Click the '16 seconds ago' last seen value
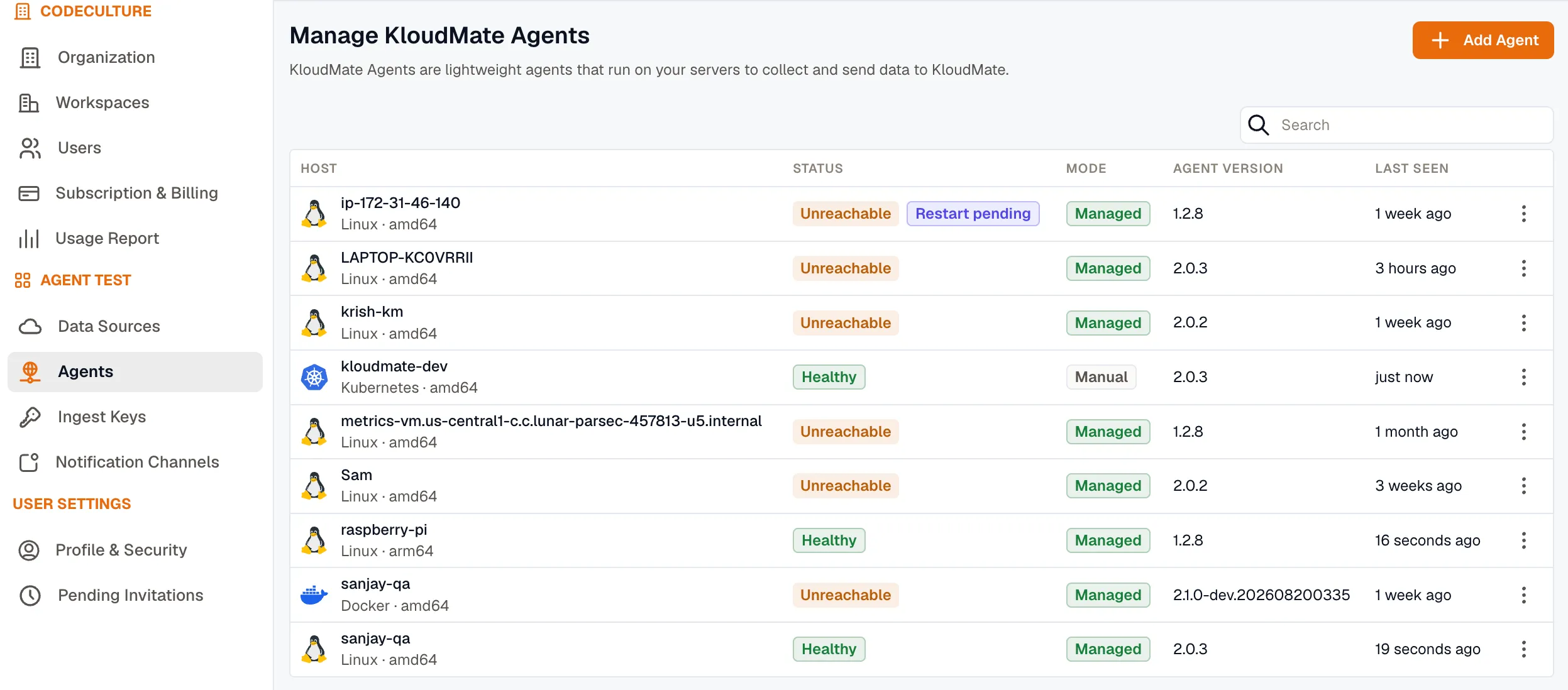The image size is (1568, 690). pos(1427,540)
